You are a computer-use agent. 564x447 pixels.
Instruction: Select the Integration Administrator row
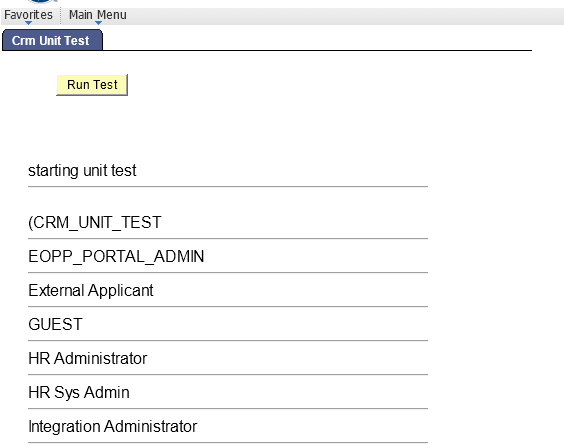tap(228, 426)
